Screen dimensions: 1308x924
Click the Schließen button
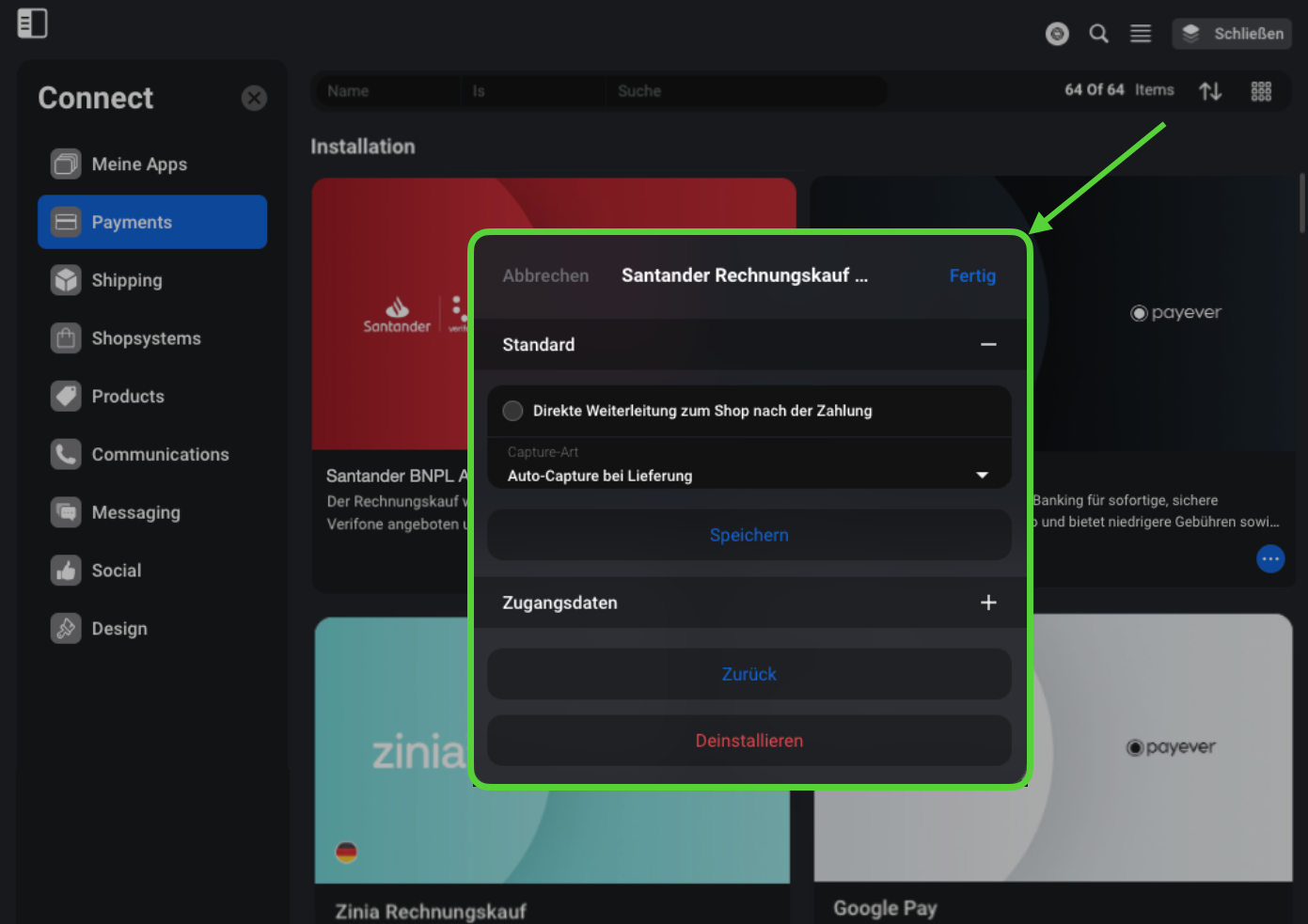[x=1232, y=34]
